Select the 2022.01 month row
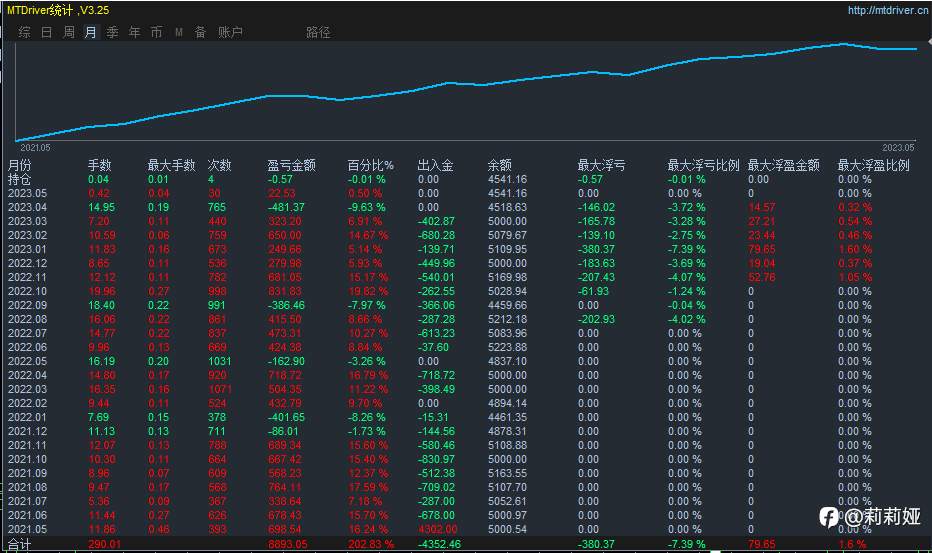The height and width of the screenshot is (553, 932). (x=466, y=417)
